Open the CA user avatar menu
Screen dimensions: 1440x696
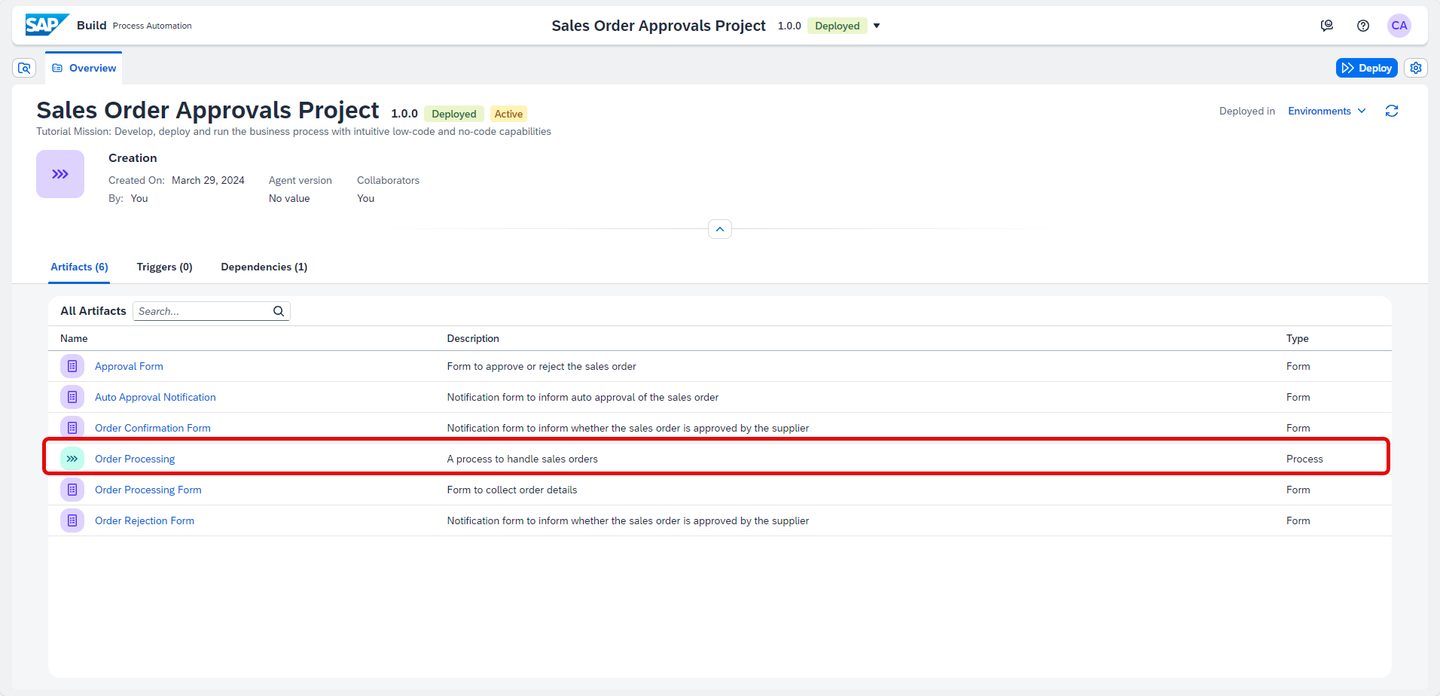coord(1399,26)
